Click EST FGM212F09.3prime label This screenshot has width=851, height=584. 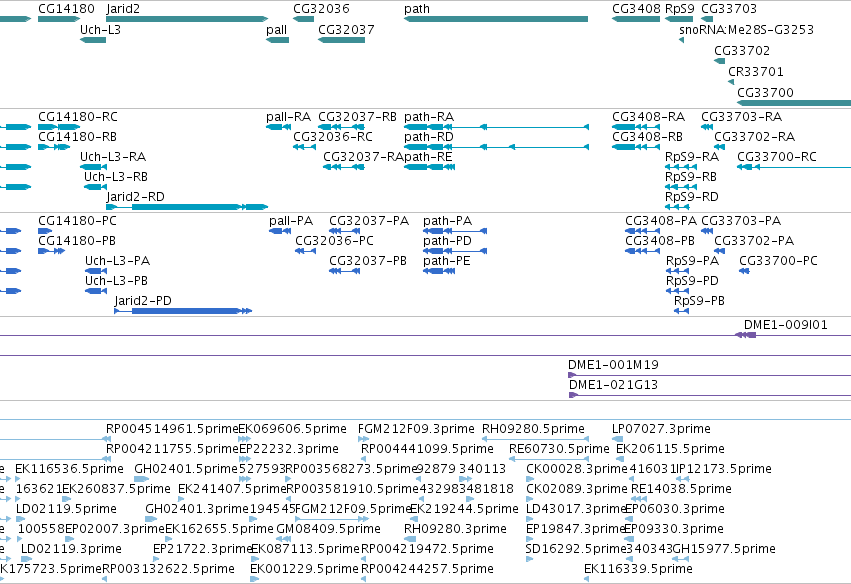[416, 429]
